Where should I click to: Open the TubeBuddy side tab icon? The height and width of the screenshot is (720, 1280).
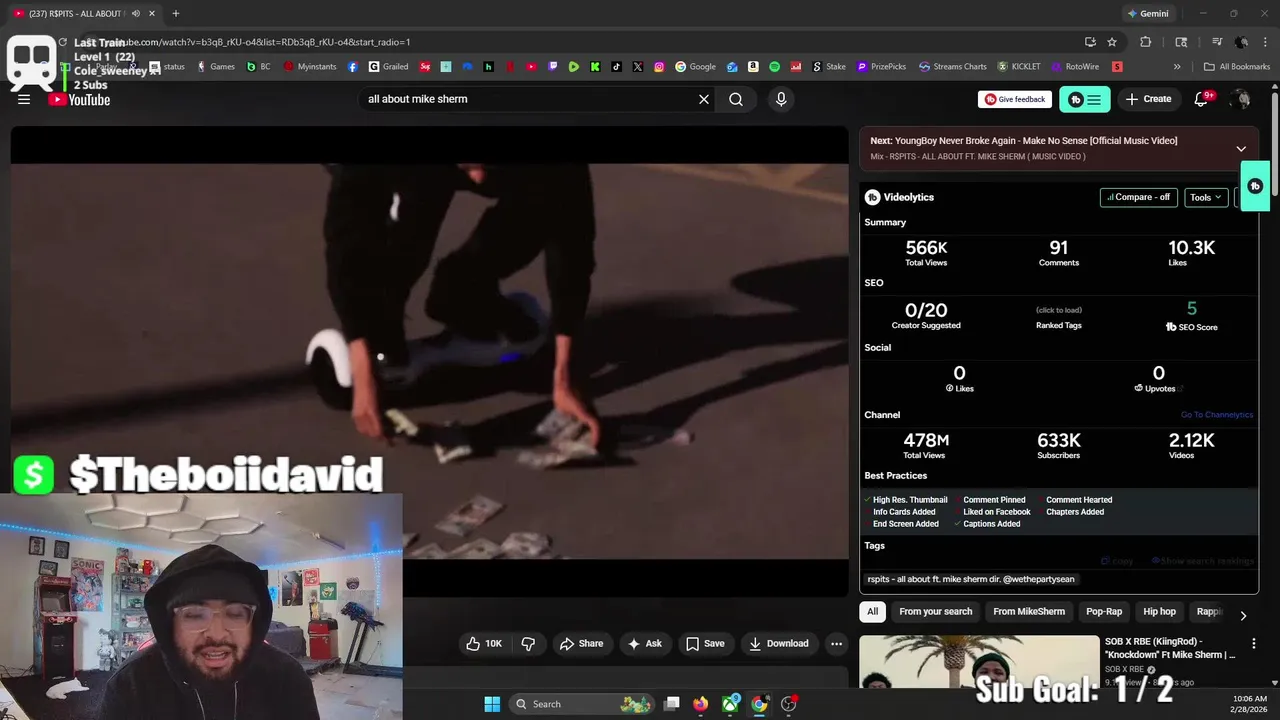pos(1255,186)
